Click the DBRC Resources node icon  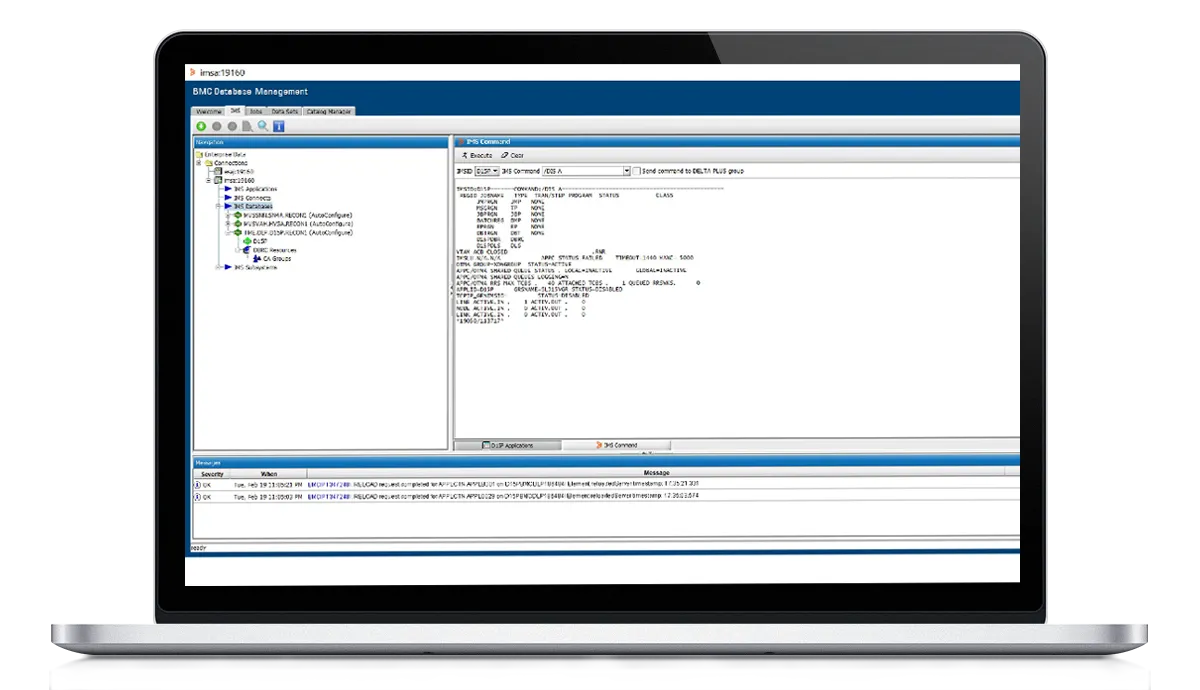247,250
